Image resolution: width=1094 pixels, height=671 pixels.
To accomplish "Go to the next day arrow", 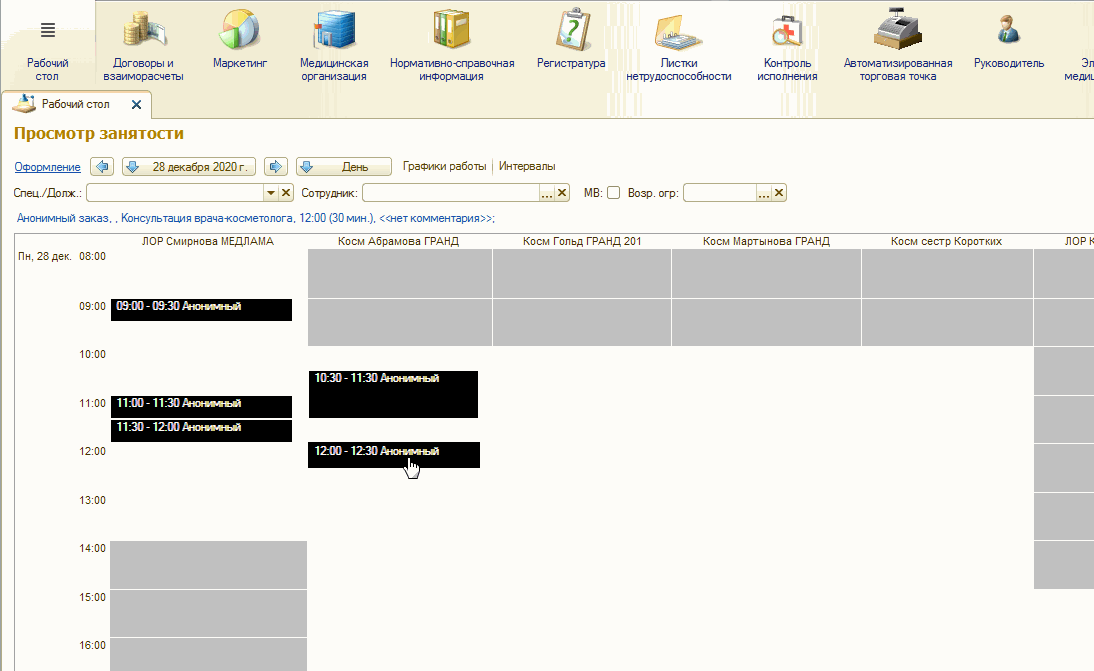I will (278, 167).
